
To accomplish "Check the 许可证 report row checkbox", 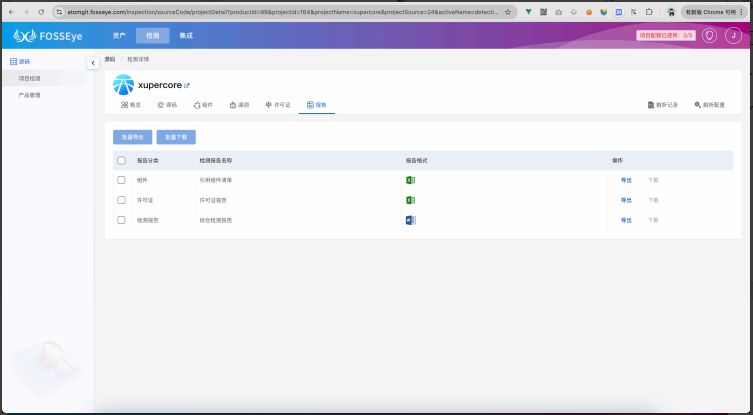I will click(x=121, y=200).
